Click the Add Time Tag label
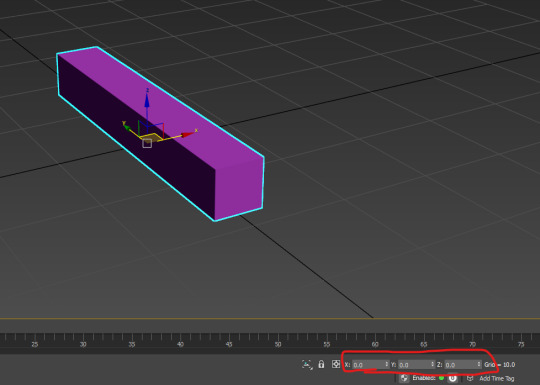Image resolution: width=540 pixels, height=385 pixels. (x=497, y=378)
